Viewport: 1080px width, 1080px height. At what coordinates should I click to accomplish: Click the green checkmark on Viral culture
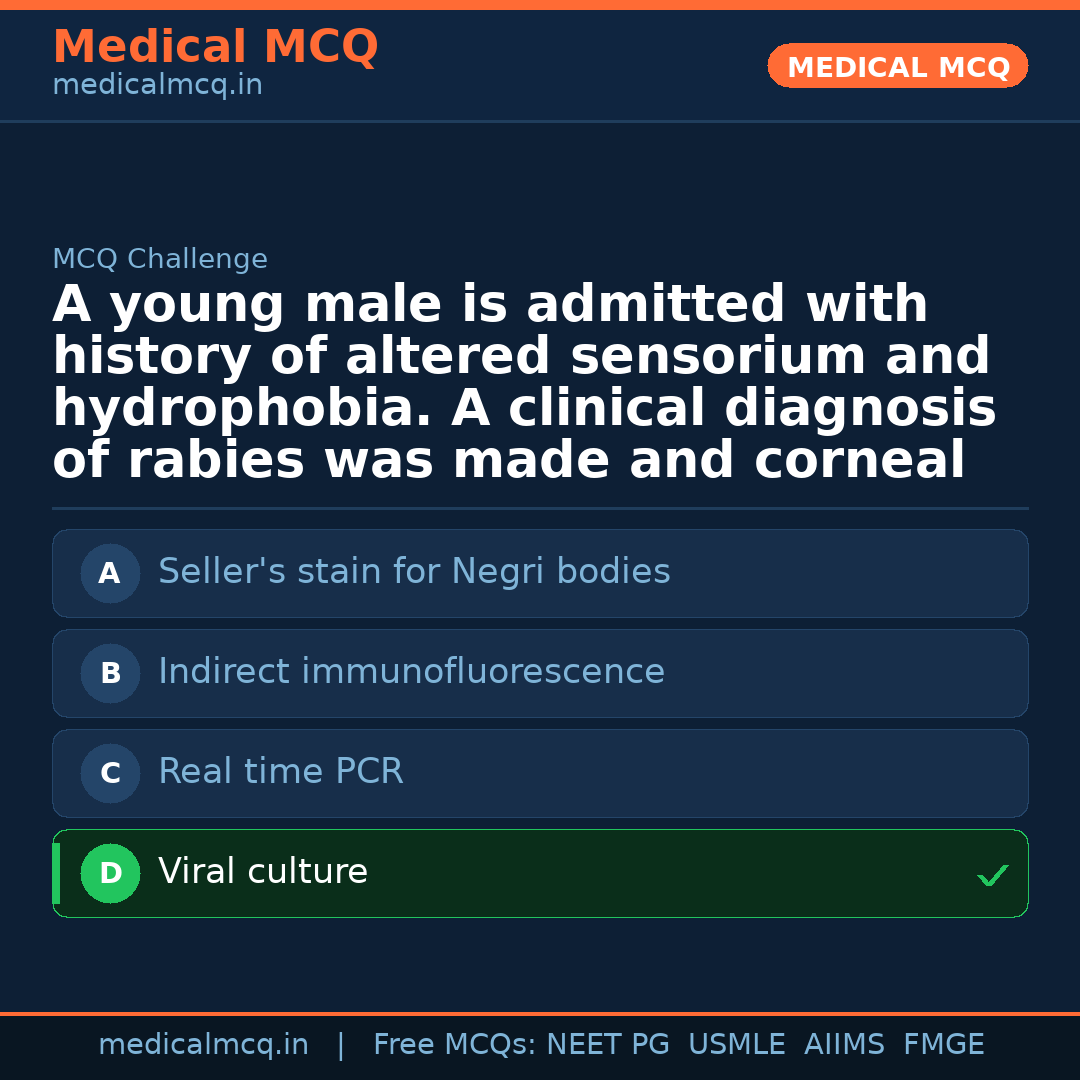992,876
